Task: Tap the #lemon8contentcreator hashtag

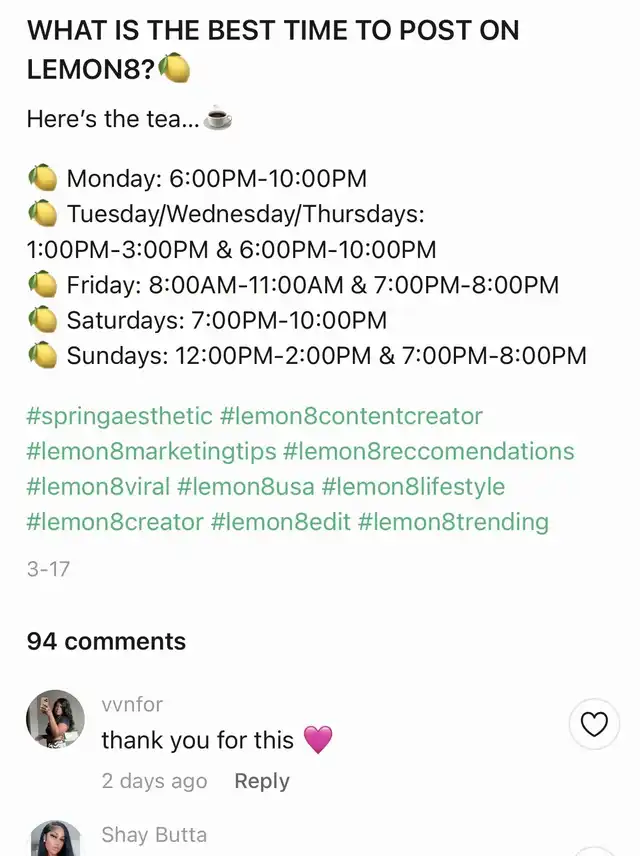Action: click(351, 416)
